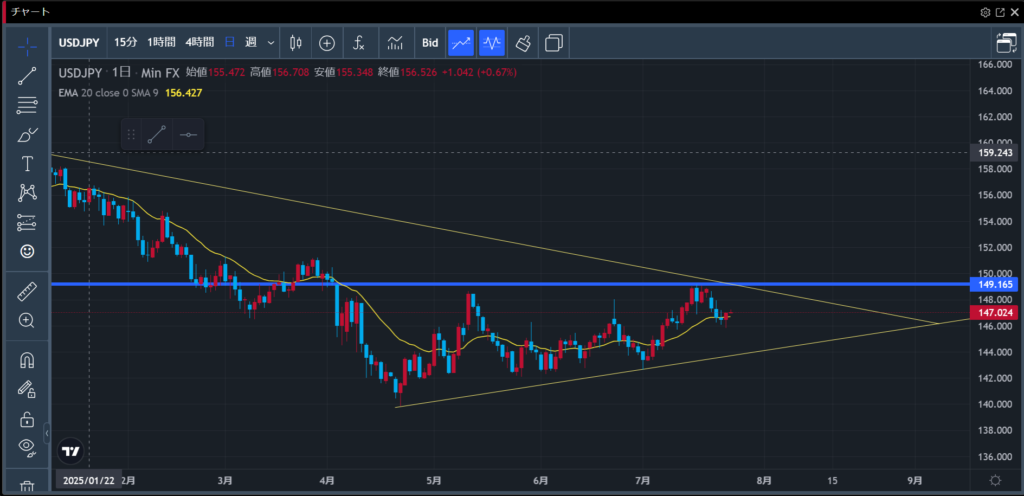Select the 日 daily timeframe
Screen dimensions: 1024x496
point(230,42)
